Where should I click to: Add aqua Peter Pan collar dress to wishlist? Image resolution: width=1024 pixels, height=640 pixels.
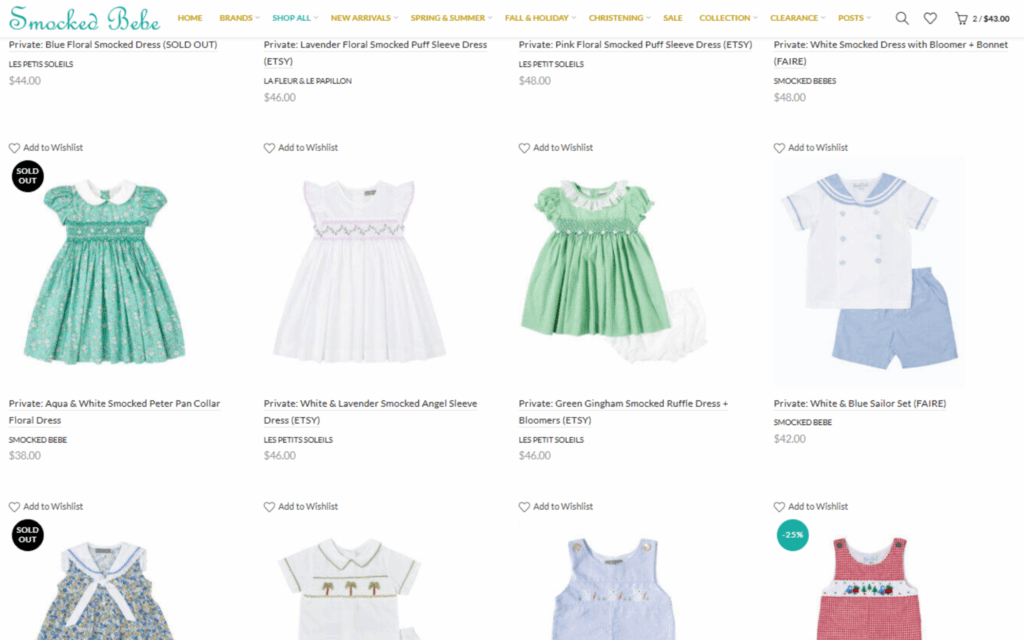tap(46, 148)
